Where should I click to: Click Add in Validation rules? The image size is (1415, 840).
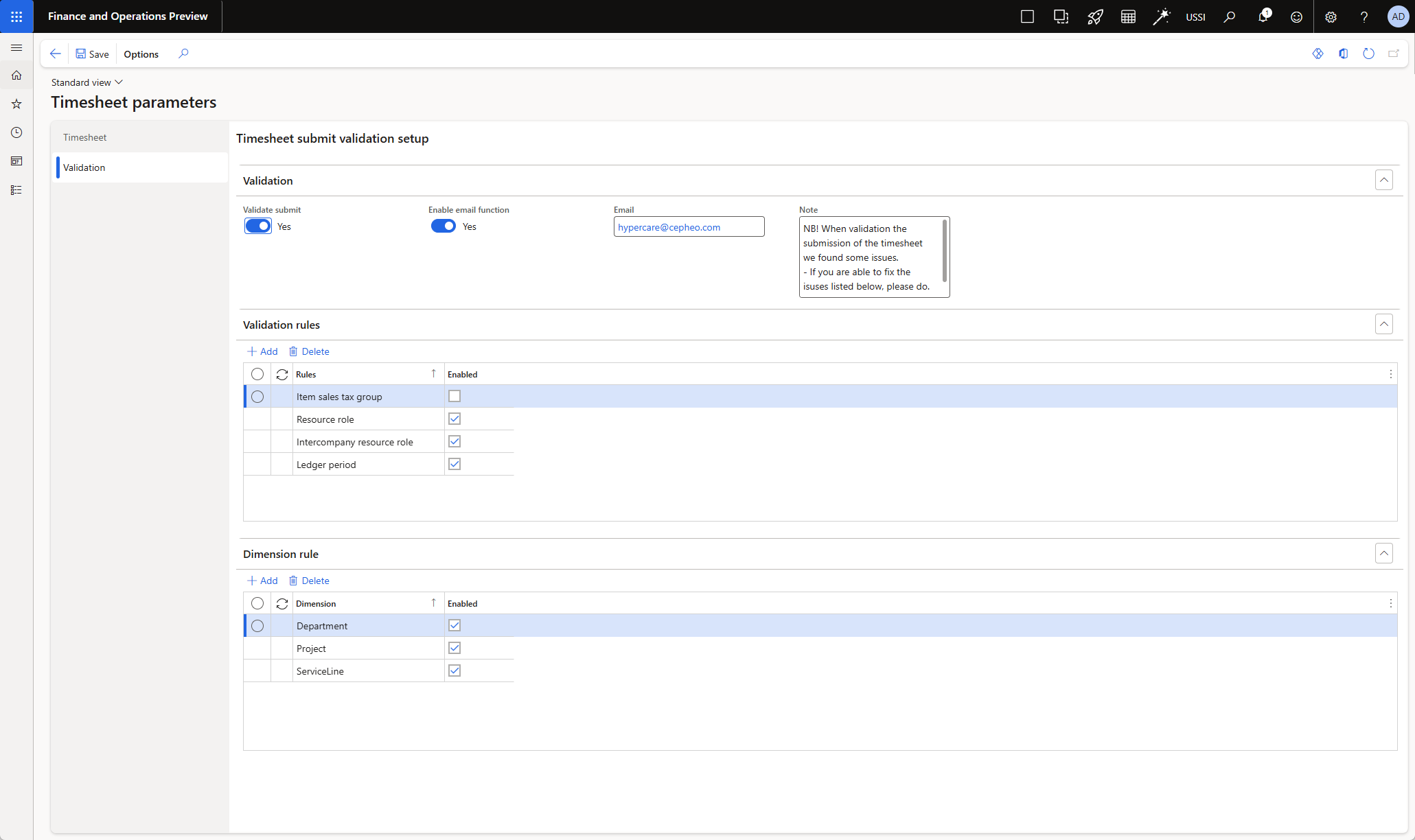(262, 351)
